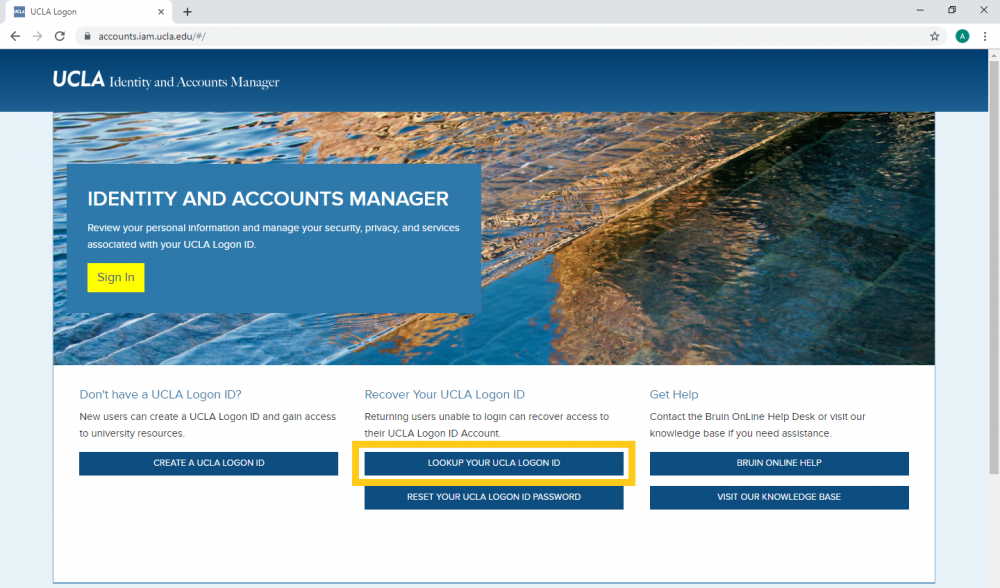Click the UCLA logo in the header

point(79,80)
